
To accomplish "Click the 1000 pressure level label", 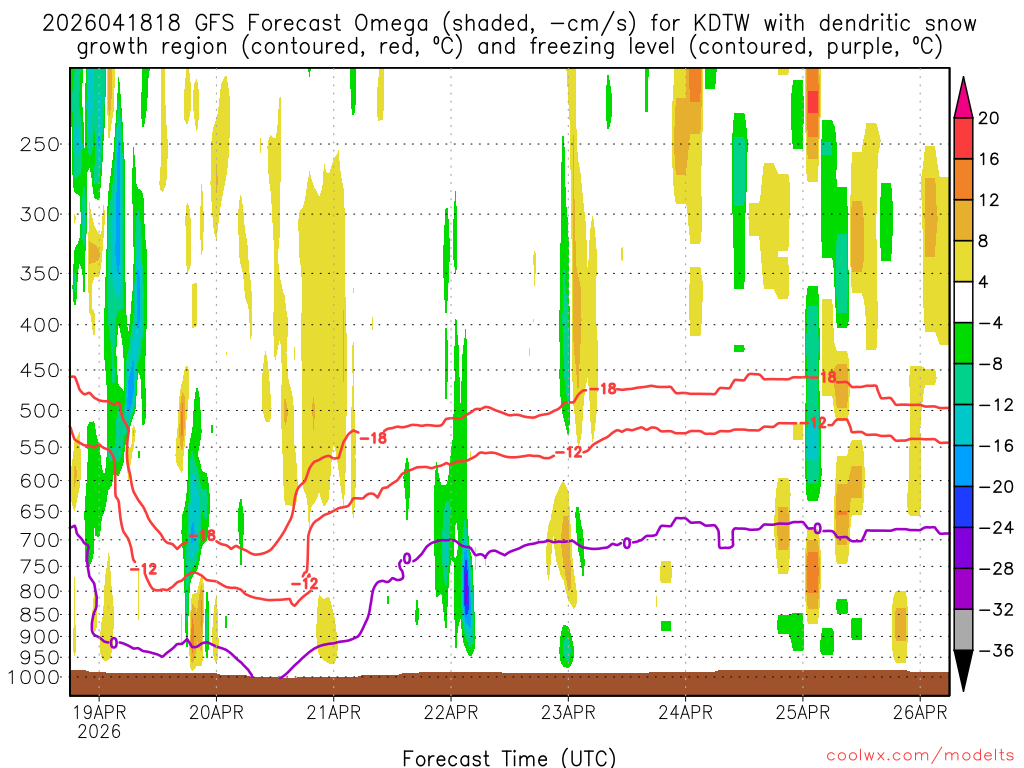I will (34, 677).
